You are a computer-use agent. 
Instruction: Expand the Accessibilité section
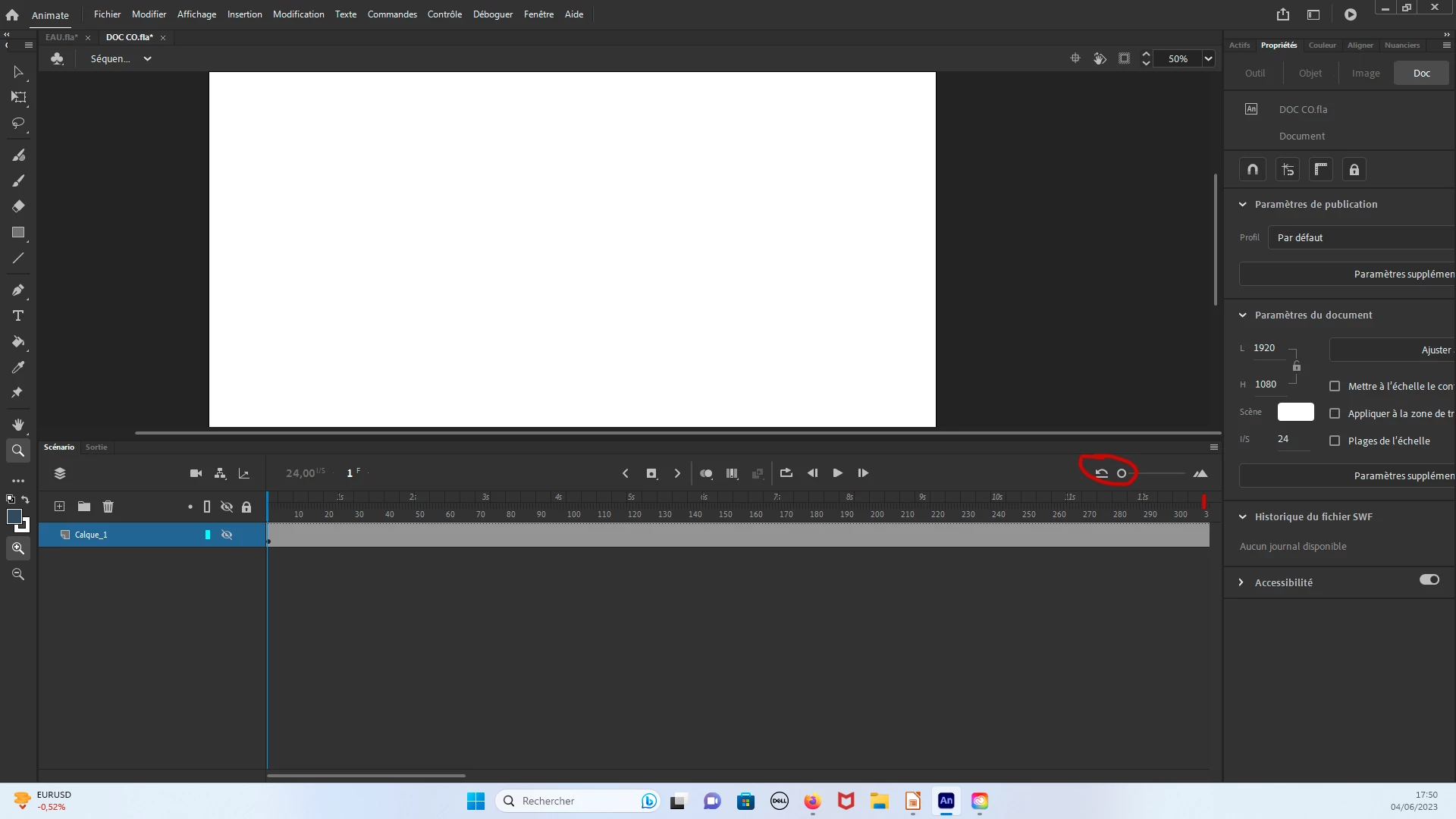[1241, 582]
